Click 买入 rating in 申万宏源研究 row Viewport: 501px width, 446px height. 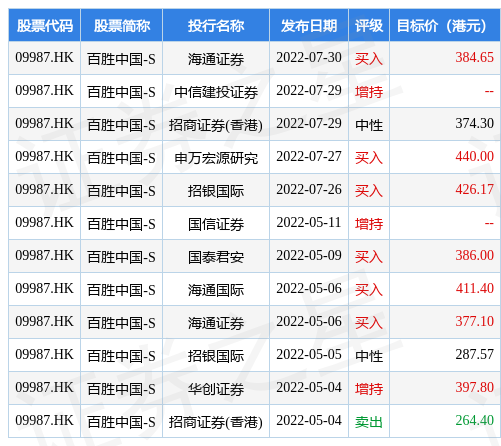click(369, 158)
